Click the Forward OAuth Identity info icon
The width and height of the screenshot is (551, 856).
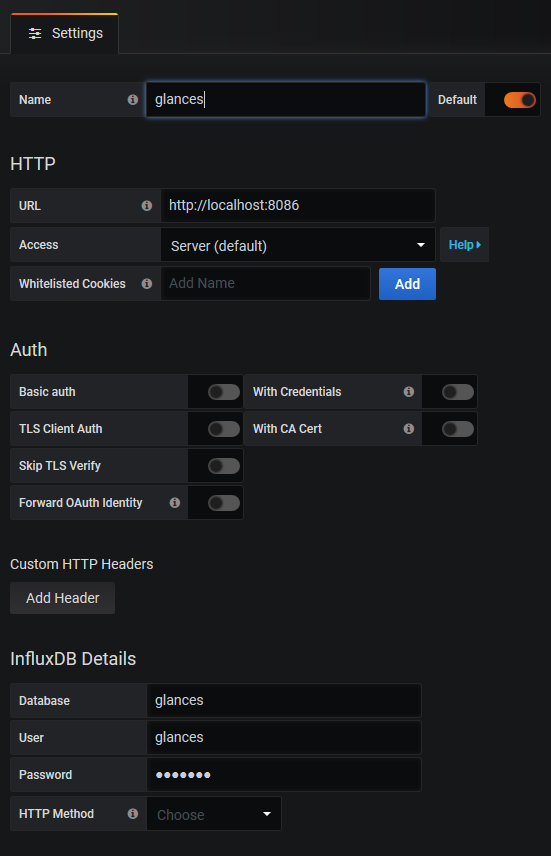[x=175, y=502]
